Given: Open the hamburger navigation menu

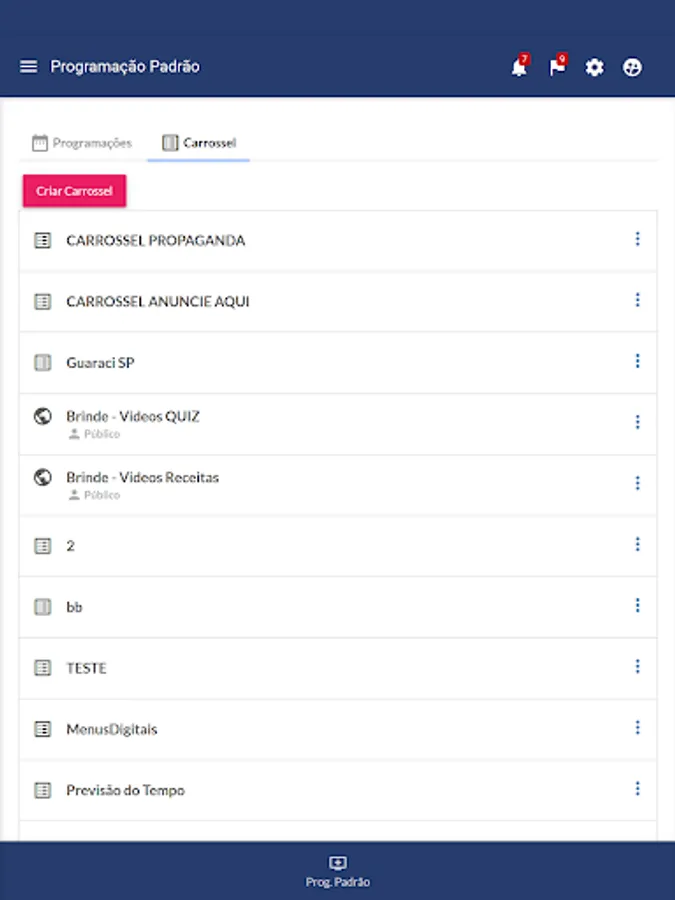Looking at the screenshot, I should click(29, 67).
